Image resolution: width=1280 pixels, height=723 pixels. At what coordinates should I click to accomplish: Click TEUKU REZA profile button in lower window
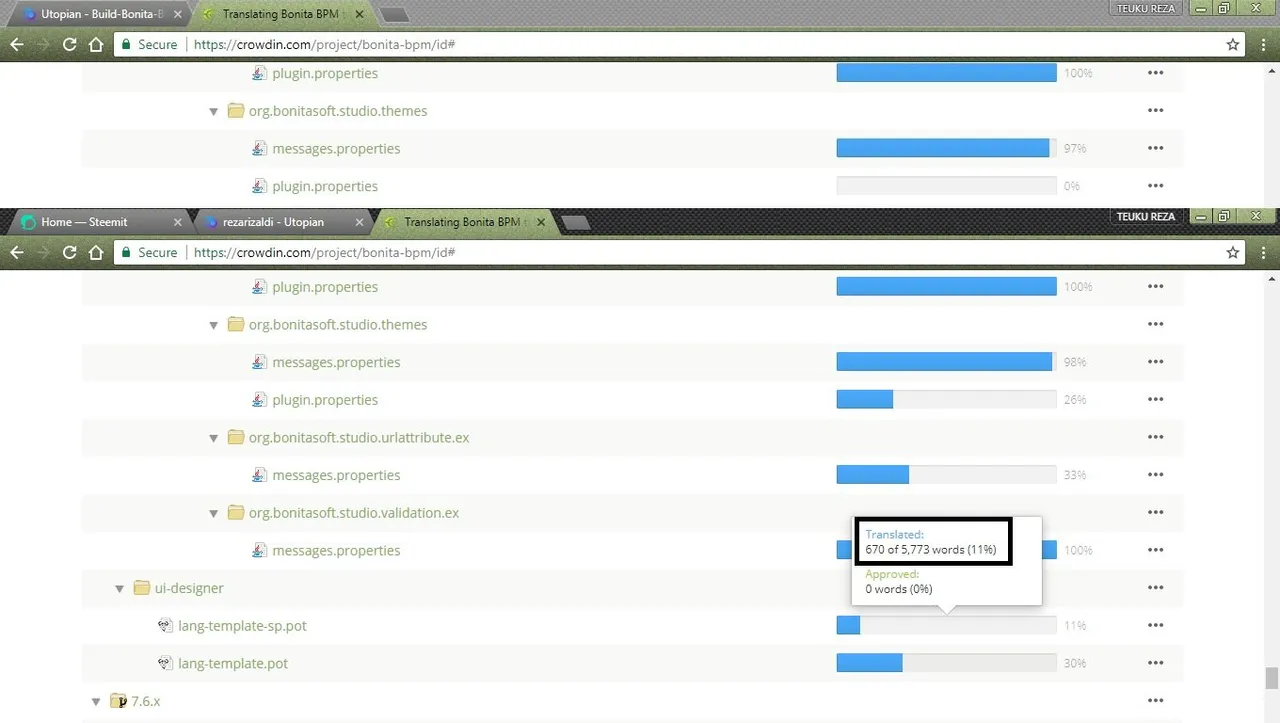[x=1146, y=217]
